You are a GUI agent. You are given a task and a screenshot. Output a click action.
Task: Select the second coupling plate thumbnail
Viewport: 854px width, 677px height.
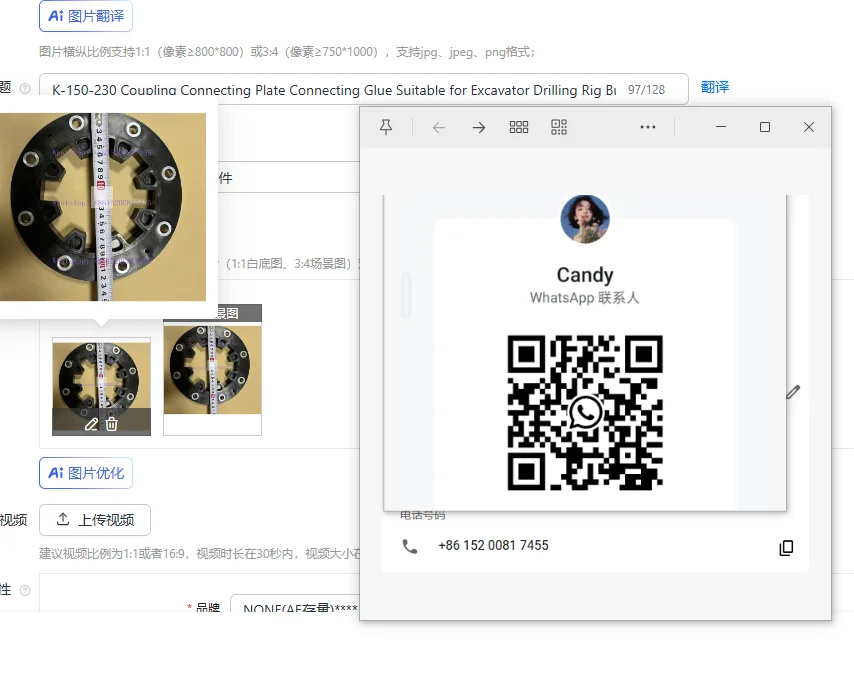pyautogui.click(x=212, y=370)
